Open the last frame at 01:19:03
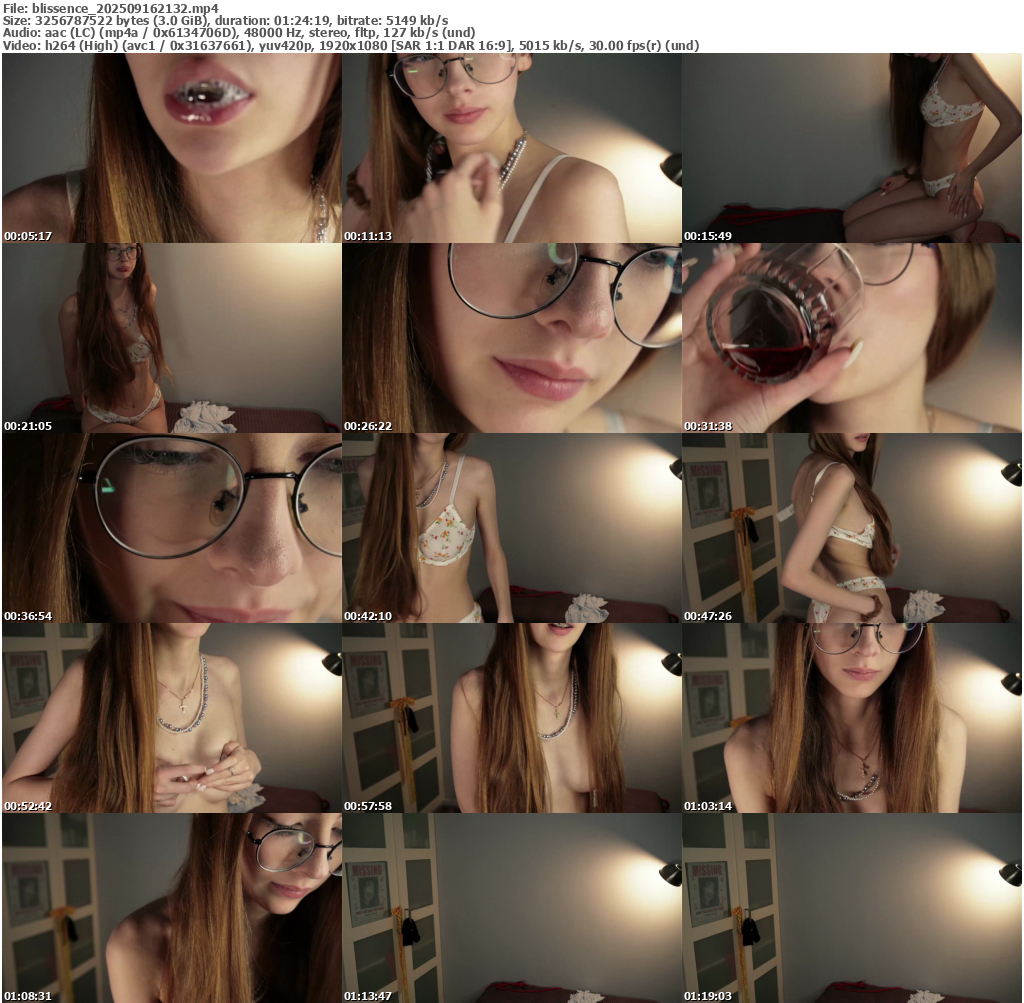Viewport: 1024px width, 1003px height. coord(852,908)
